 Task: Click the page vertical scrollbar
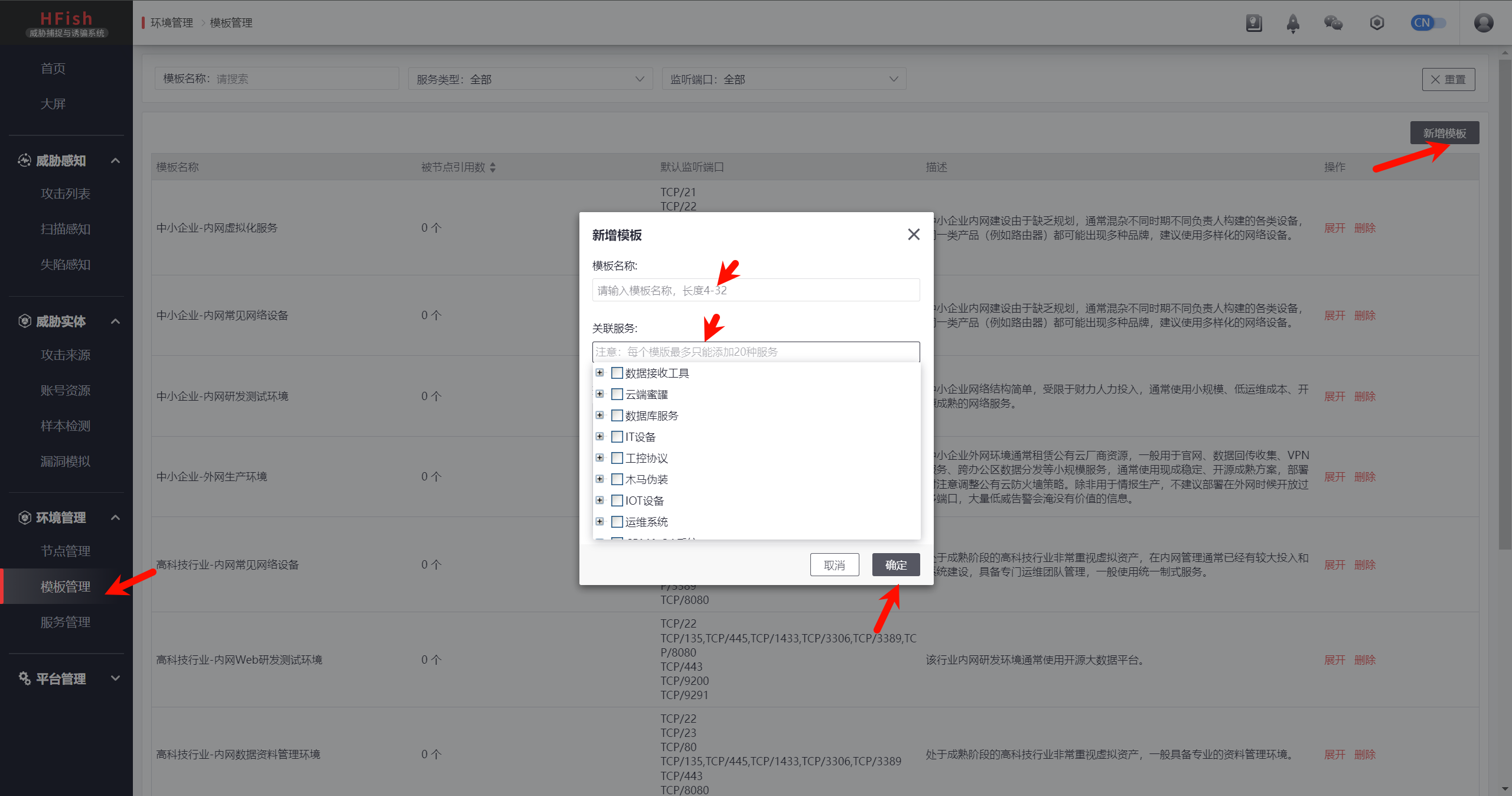coord(1505,304)
